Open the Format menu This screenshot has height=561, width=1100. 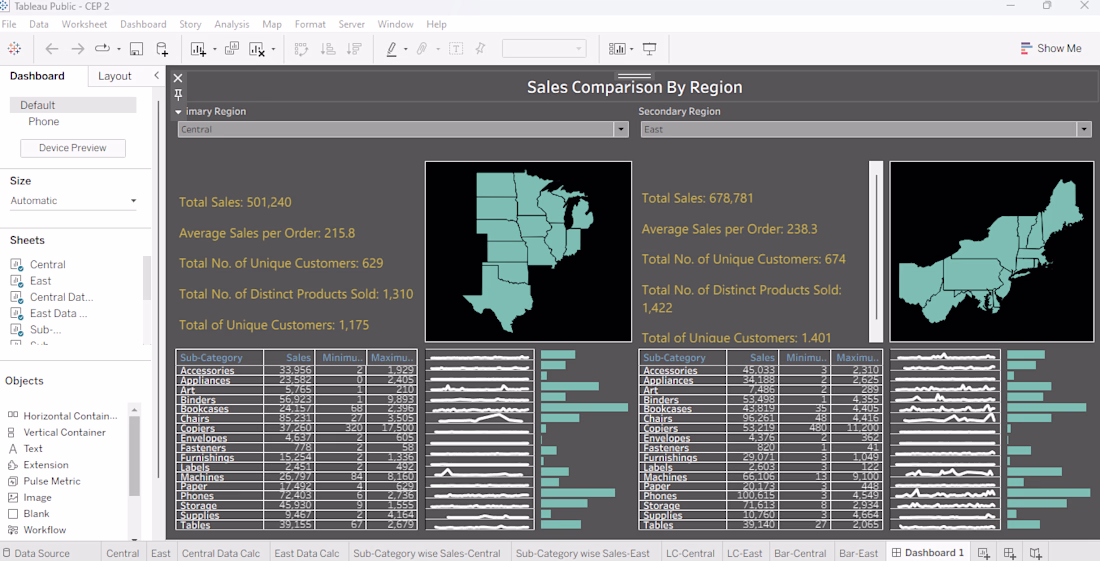click(310, 24)
